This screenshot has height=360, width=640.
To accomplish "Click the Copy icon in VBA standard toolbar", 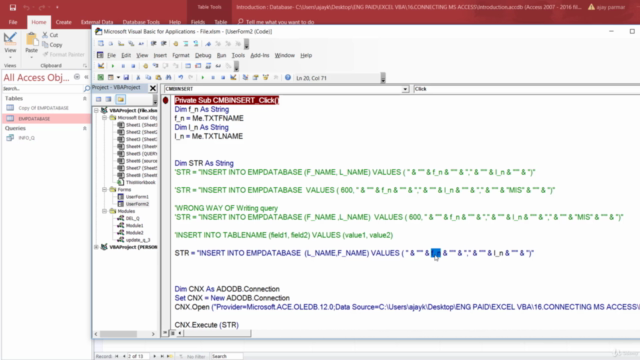I will tap(149, 78).
